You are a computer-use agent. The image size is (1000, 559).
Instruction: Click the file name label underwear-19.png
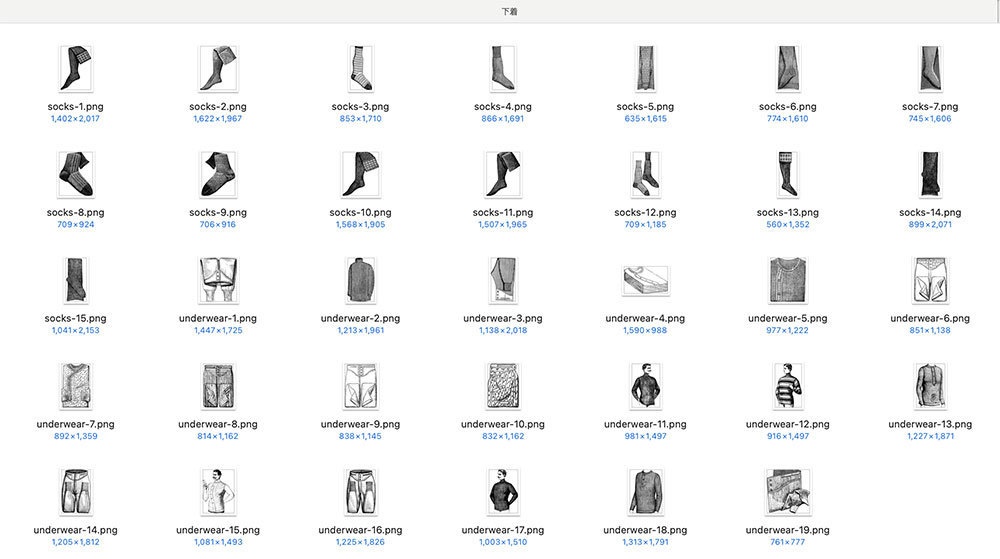788,530
